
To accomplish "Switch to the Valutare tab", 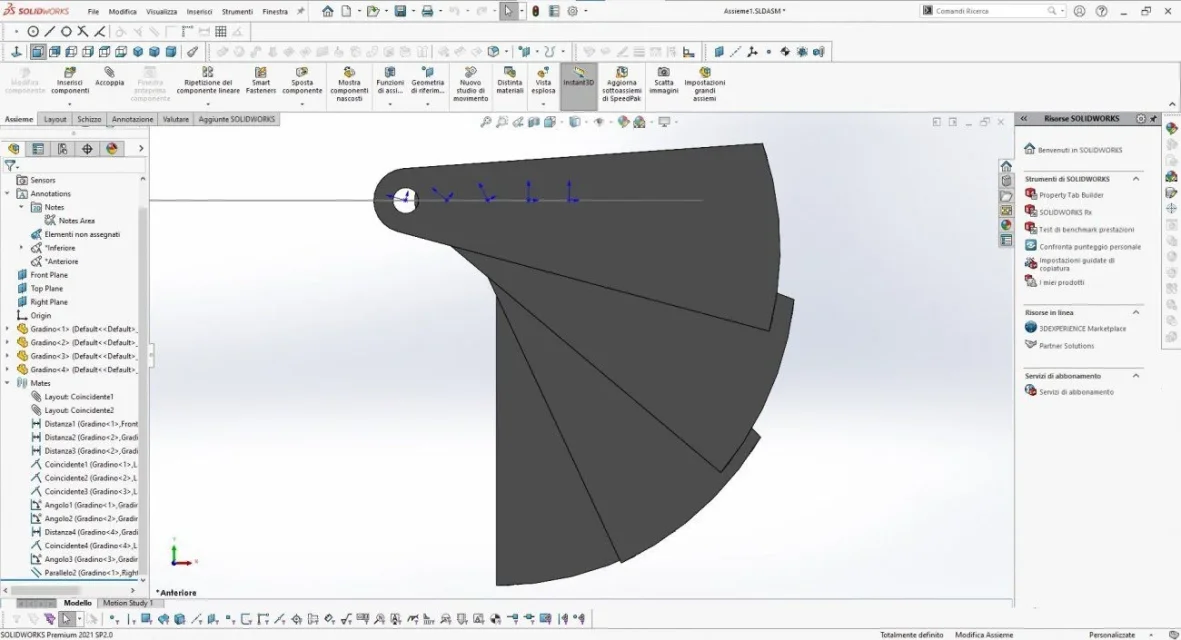I will [175, 119].
